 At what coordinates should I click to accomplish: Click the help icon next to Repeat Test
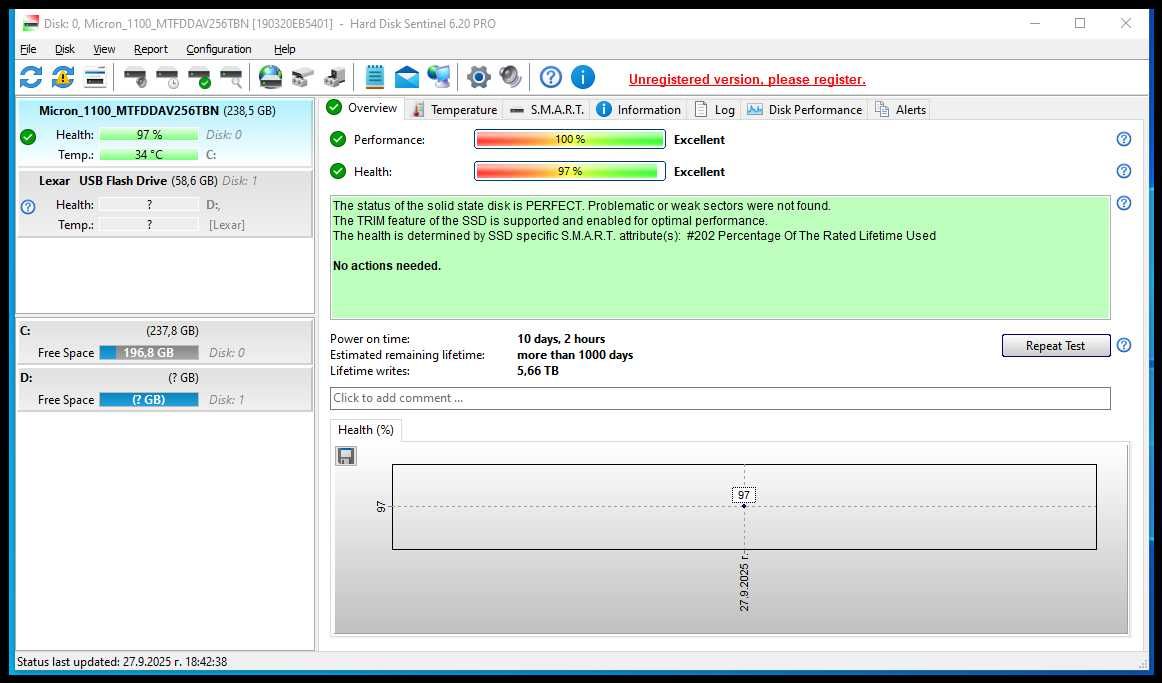1123,345
